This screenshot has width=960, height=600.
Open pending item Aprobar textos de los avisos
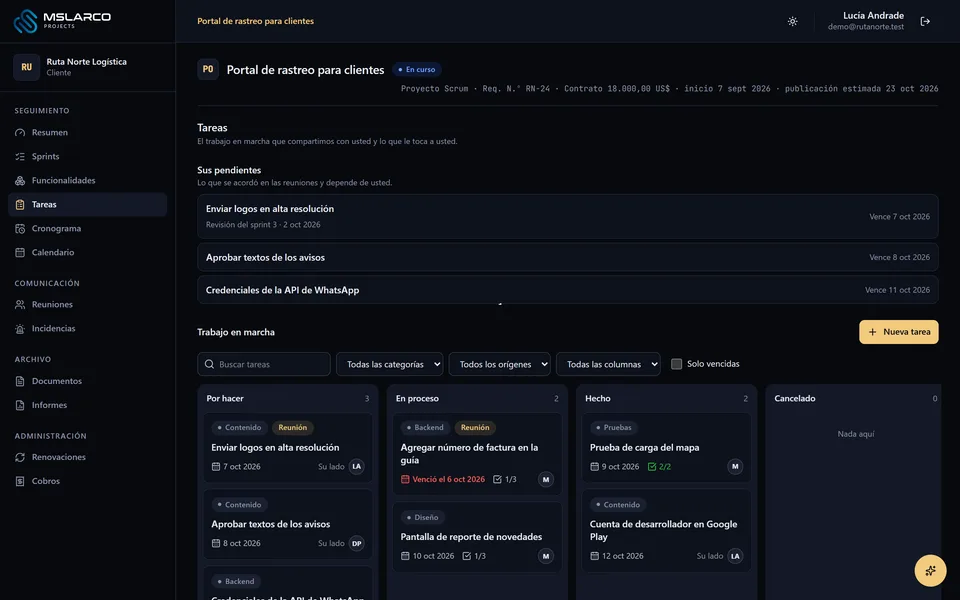point(568,257)
